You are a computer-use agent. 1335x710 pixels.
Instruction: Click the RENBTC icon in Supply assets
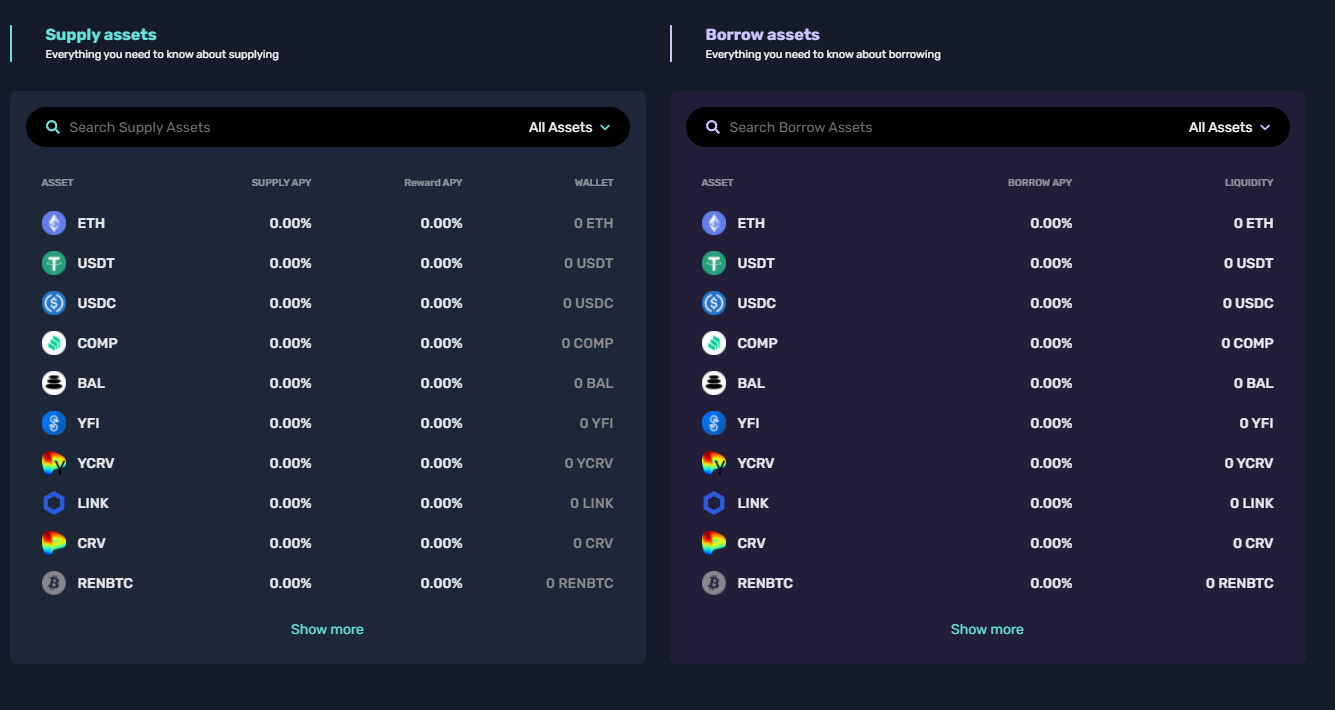(x=54, y=583)
